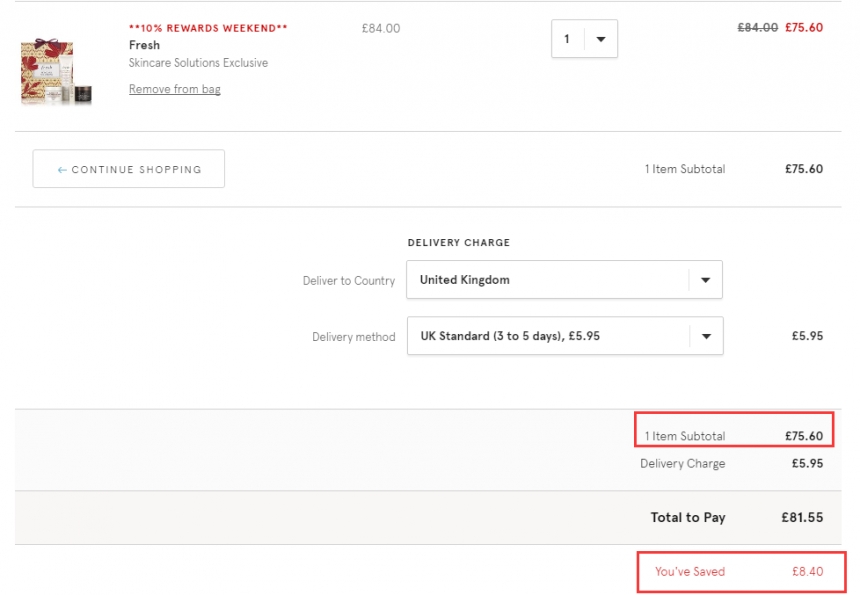Click the back arrow on Continue Shopping

pyautogui.click(x=62, y=170)
